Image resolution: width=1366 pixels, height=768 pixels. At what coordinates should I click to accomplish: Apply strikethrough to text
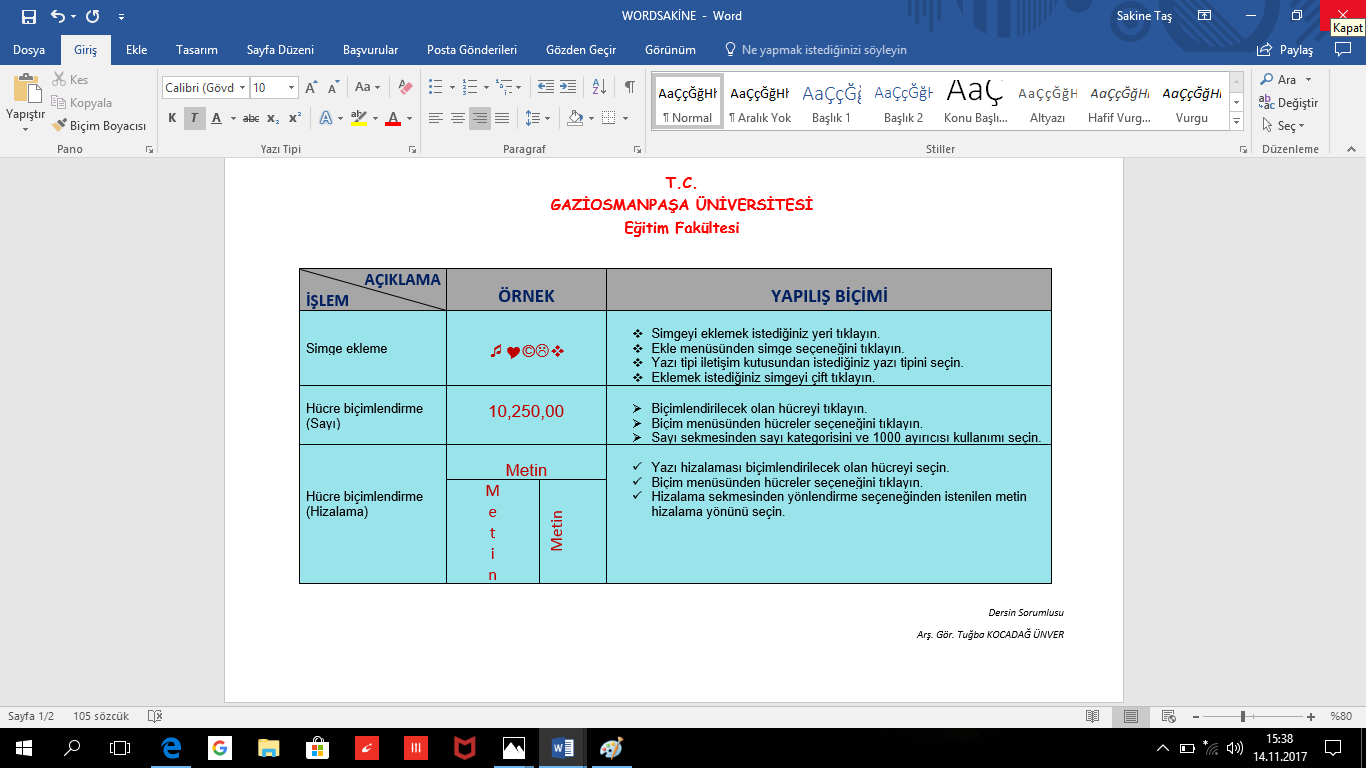point(251,118)
